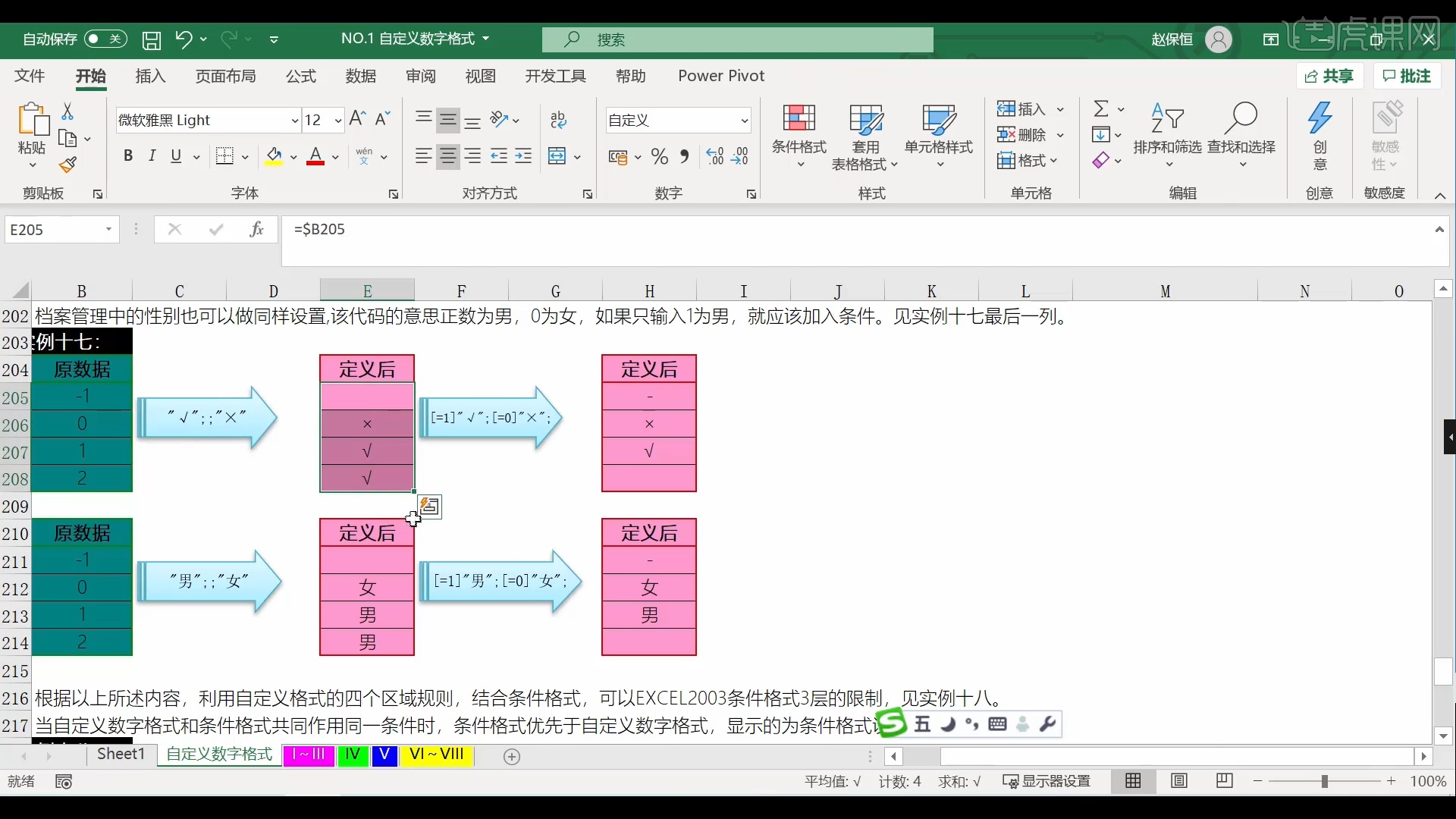Switch off 自动保存 toggle
The height and width of the screenshot is (819, 1456).
click(105, 39)
